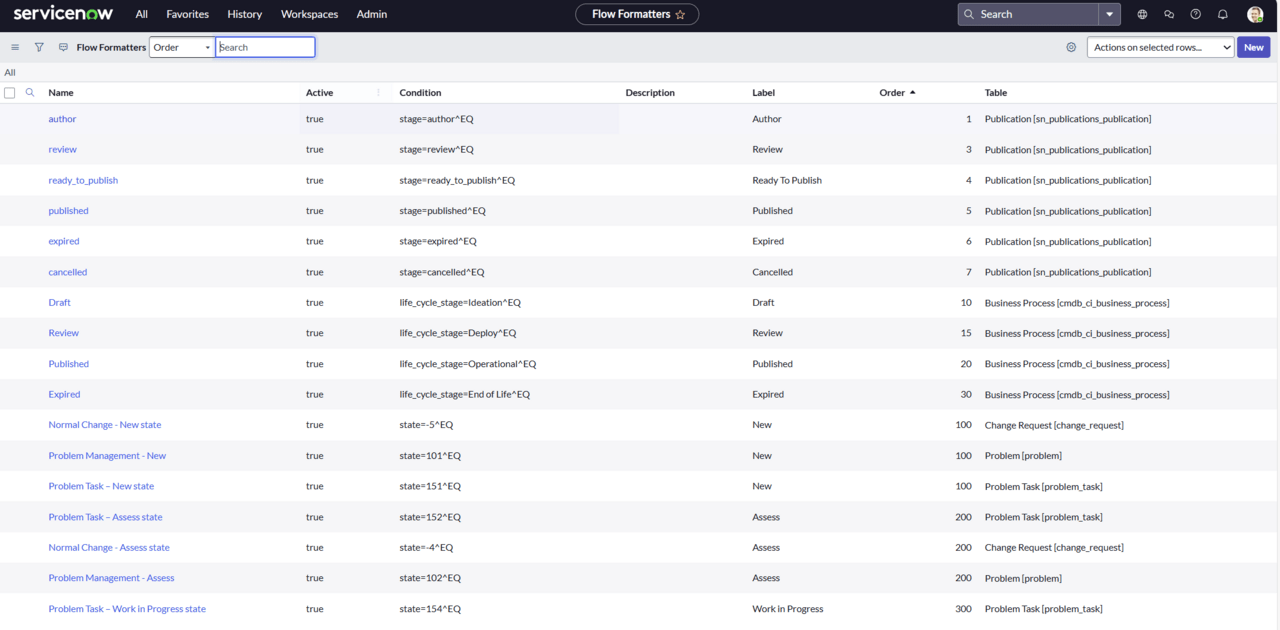The image size is (1280, 630).
Task: Check the select-all rows checkbox
Action: click(x=10, y=93)
